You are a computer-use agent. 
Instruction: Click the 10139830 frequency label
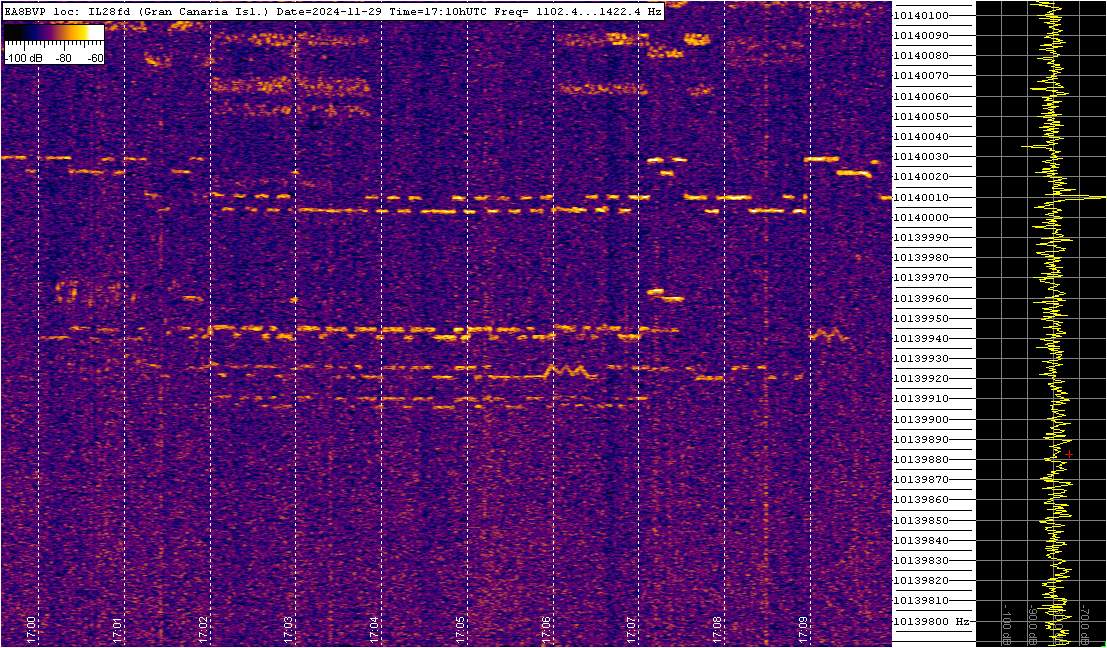(x=921, y=560)
